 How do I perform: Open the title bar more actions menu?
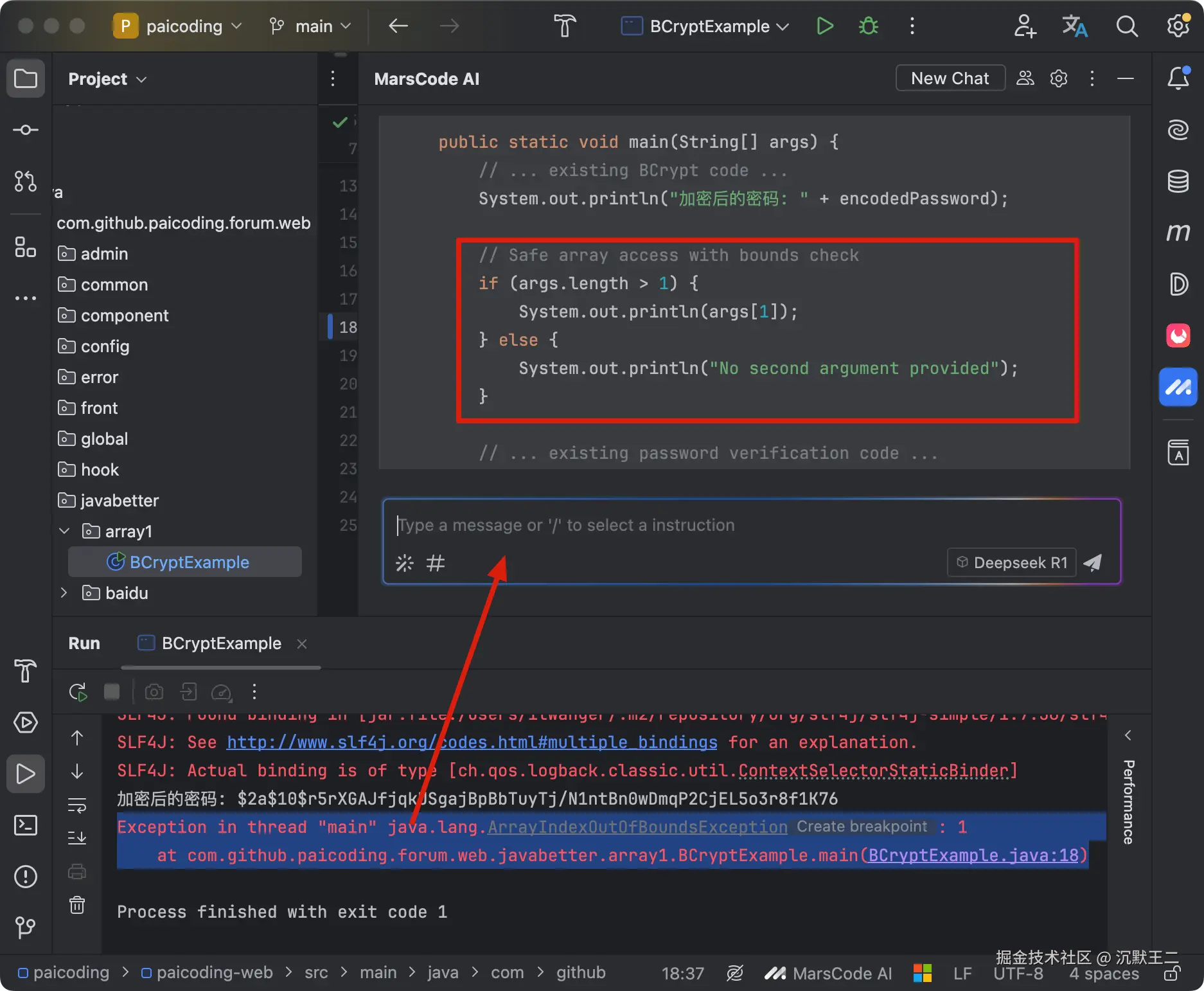point(912,26)
